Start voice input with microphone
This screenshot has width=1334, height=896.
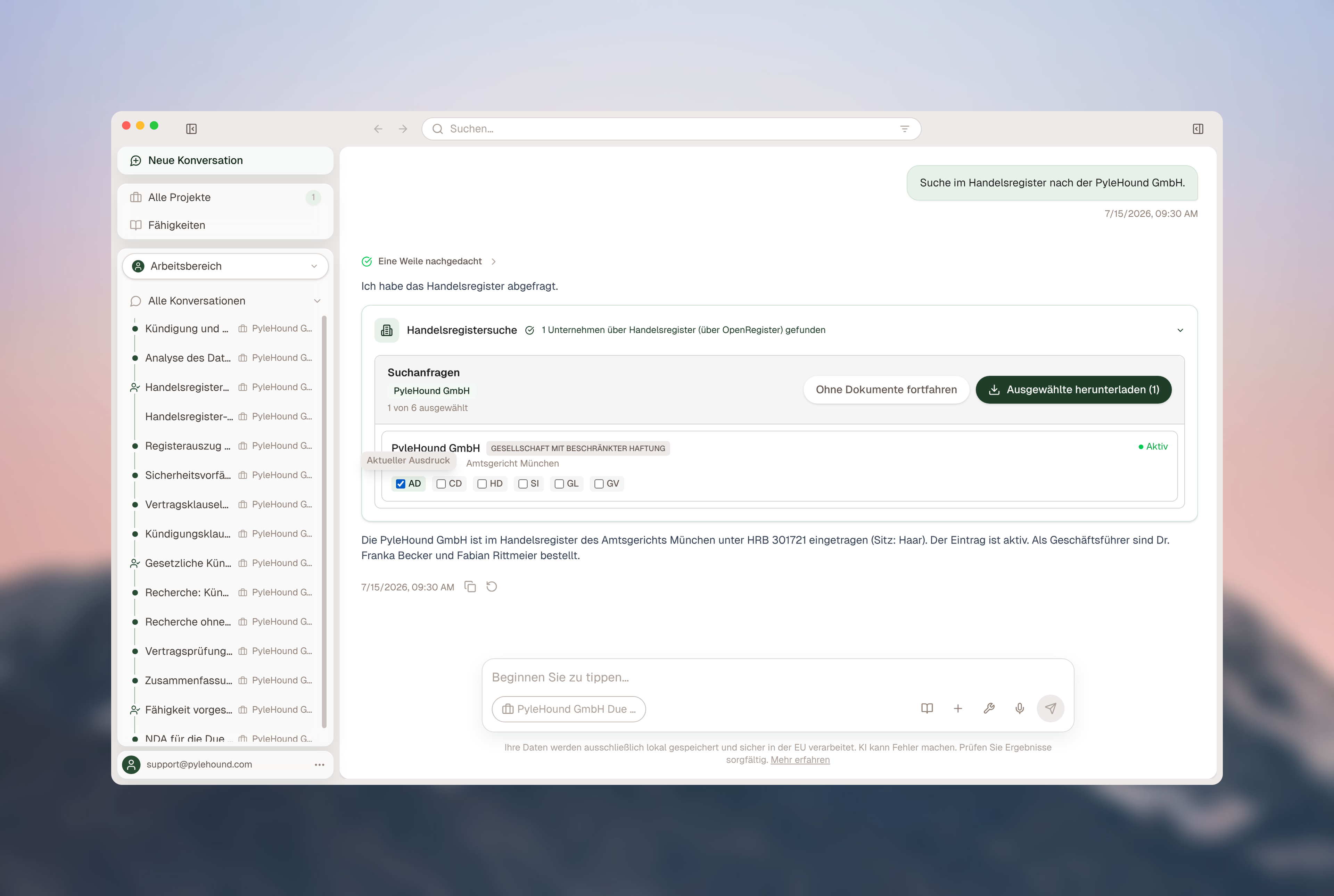coord(1020,708)
